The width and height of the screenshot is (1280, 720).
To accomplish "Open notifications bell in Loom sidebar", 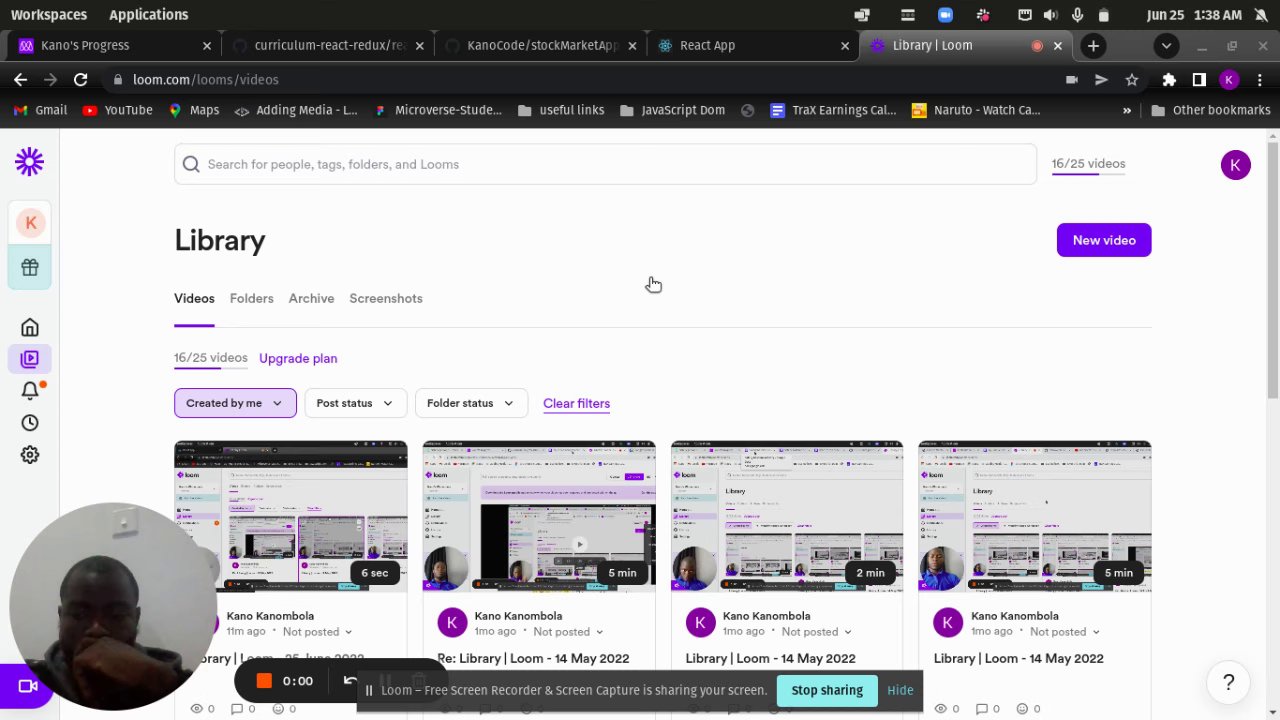I will 30,391.
